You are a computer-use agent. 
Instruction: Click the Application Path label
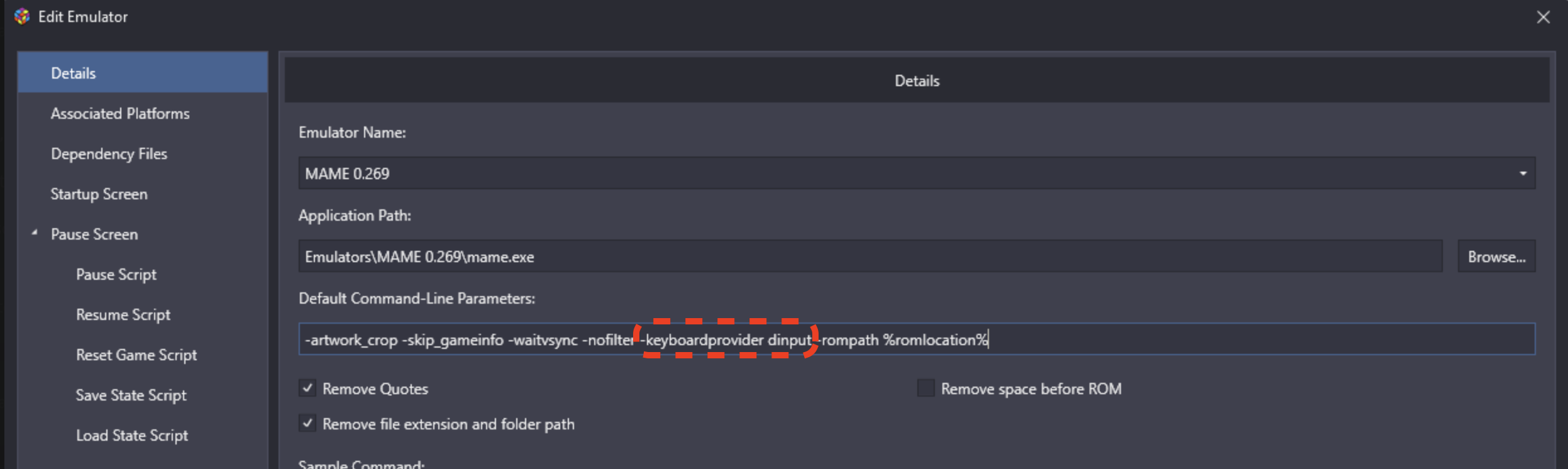[355, 216]
